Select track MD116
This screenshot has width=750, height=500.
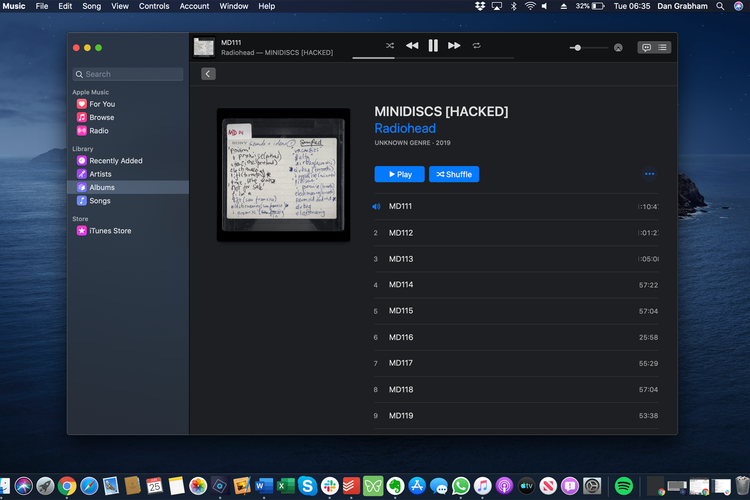[x=516, y=337]
